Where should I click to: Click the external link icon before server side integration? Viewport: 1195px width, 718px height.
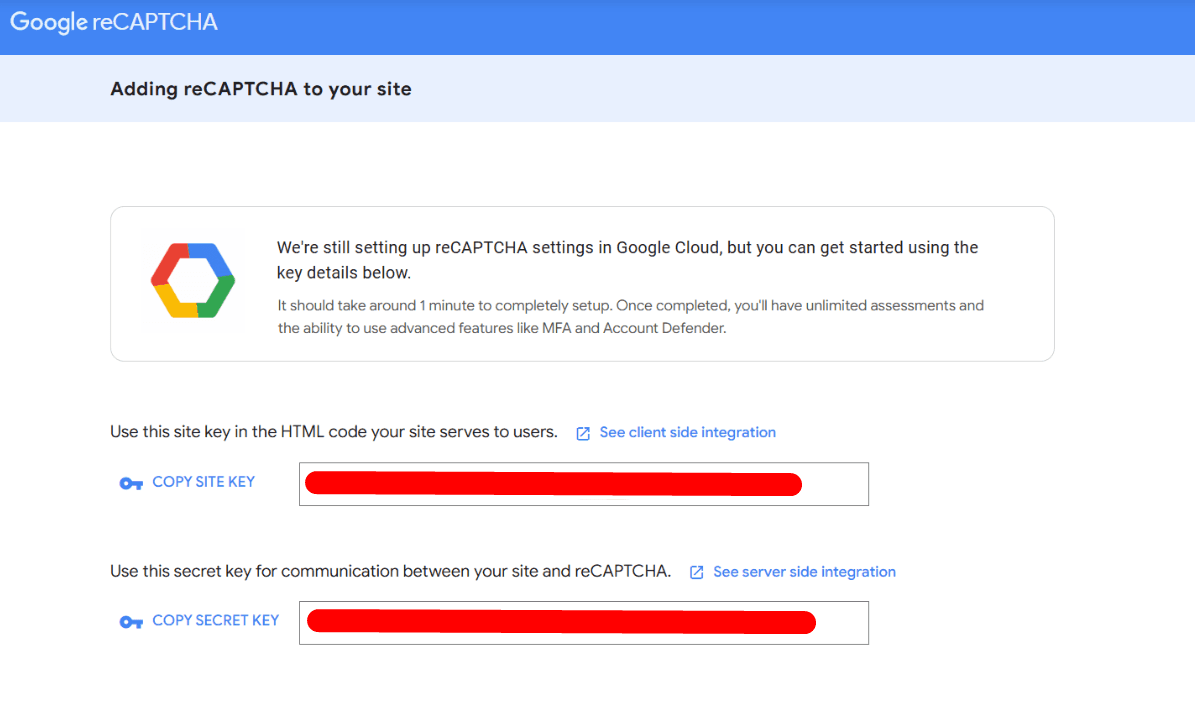click(x=696, y=571)
